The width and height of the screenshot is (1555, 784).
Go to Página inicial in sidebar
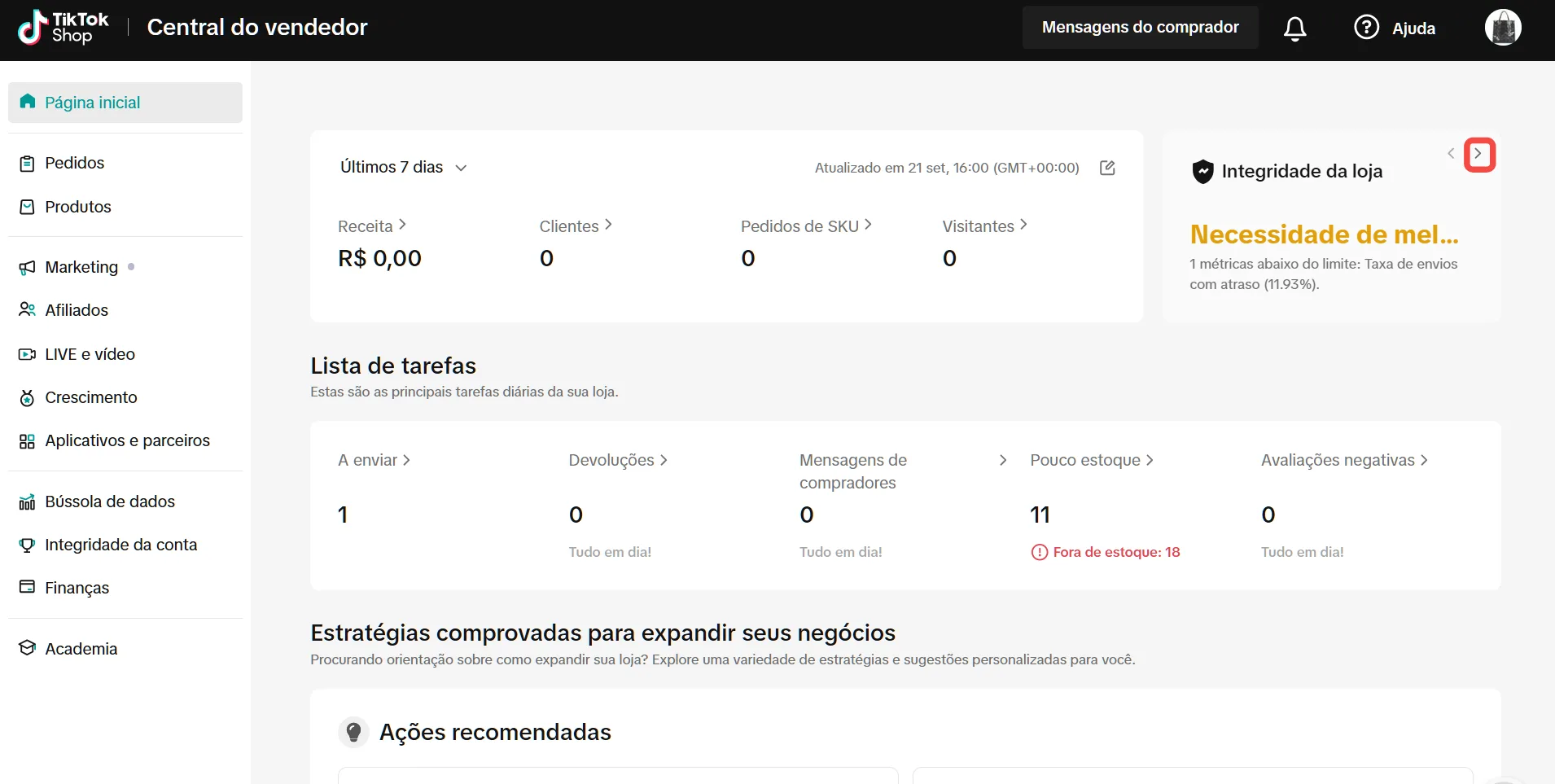[125, 103]
